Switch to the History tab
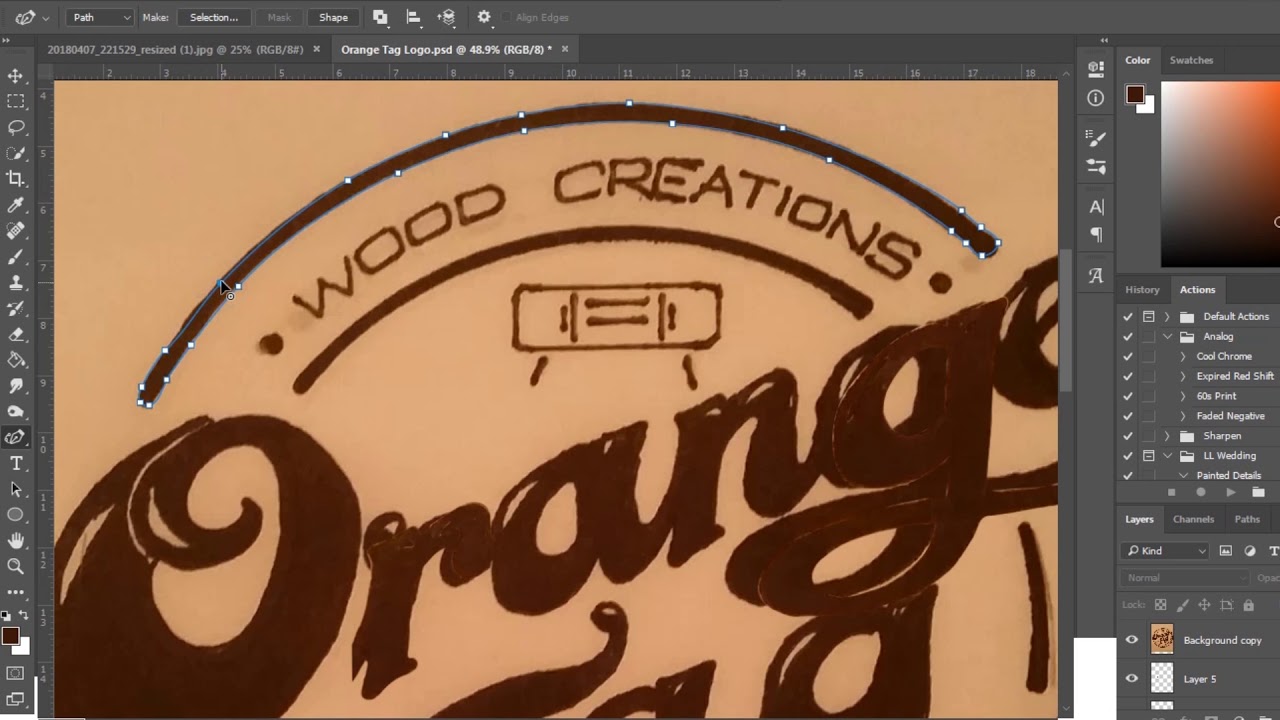Image resolution: width=1280 pixels, height=720 pixels. (1142, 290)
